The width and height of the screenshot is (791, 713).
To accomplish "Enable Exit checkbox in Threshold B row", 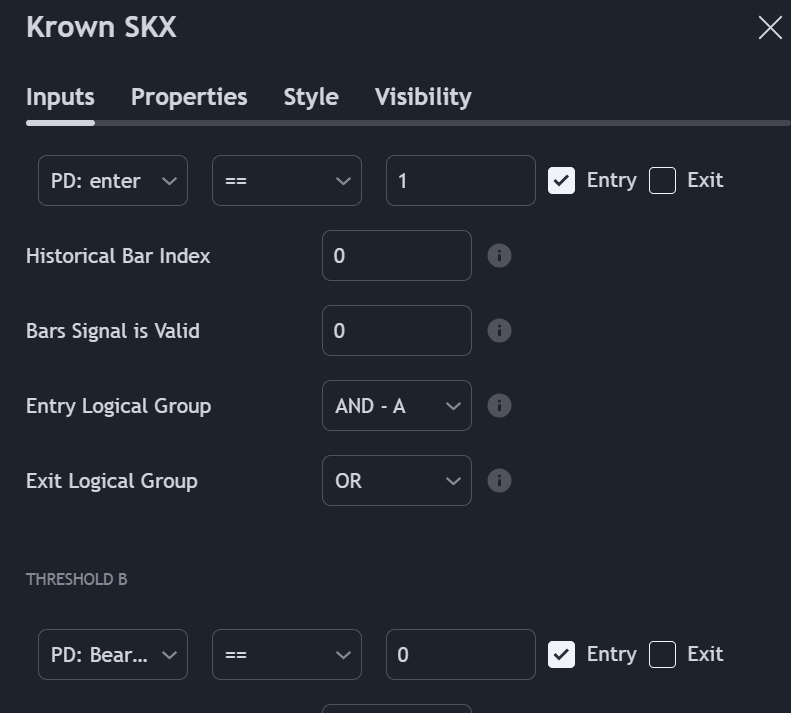I will click(x=663, y=655).
